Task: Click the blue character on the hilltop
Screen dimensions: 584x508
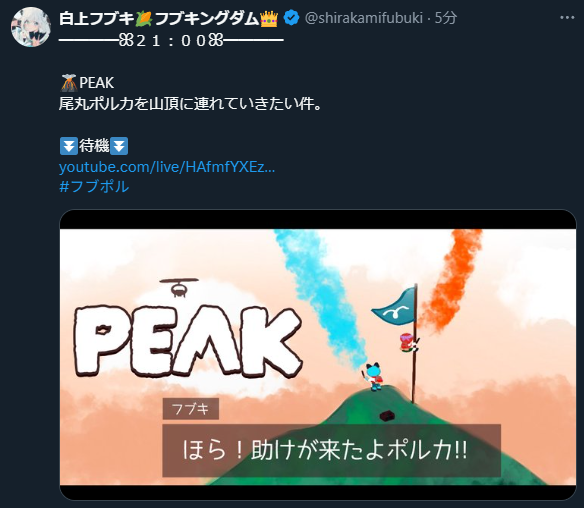Action: point(374,377)
